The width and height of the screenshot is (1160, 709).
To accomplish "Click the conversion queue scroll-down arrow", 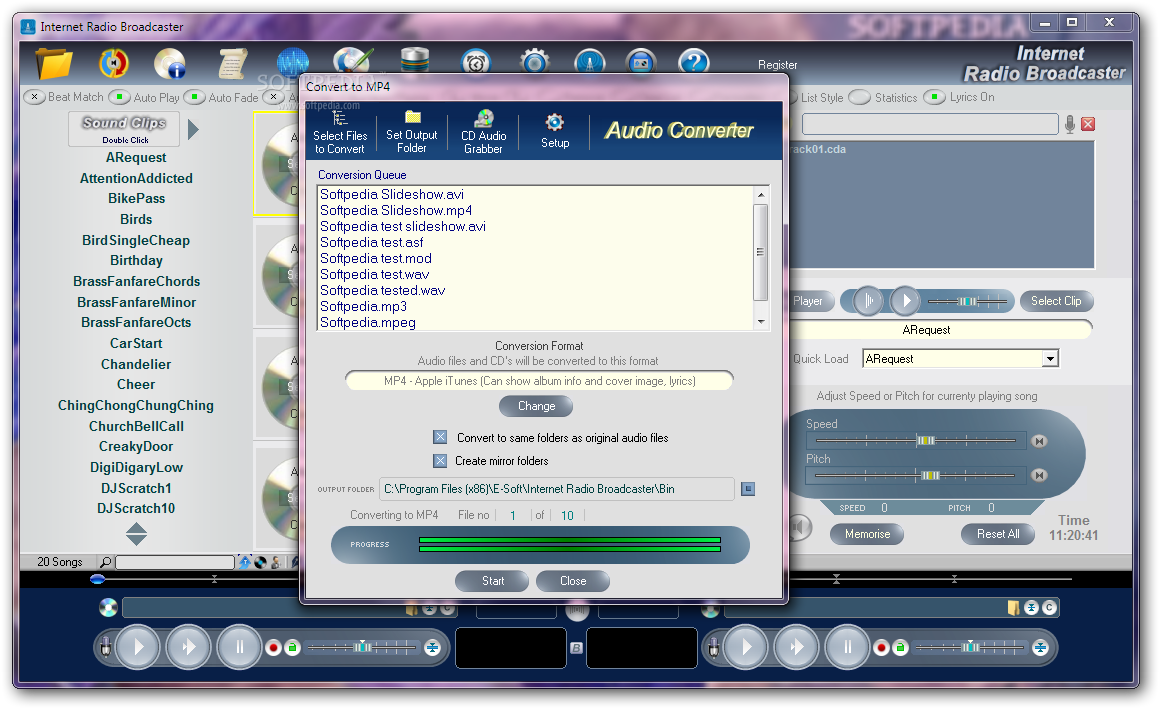I will tap(761, 322).
